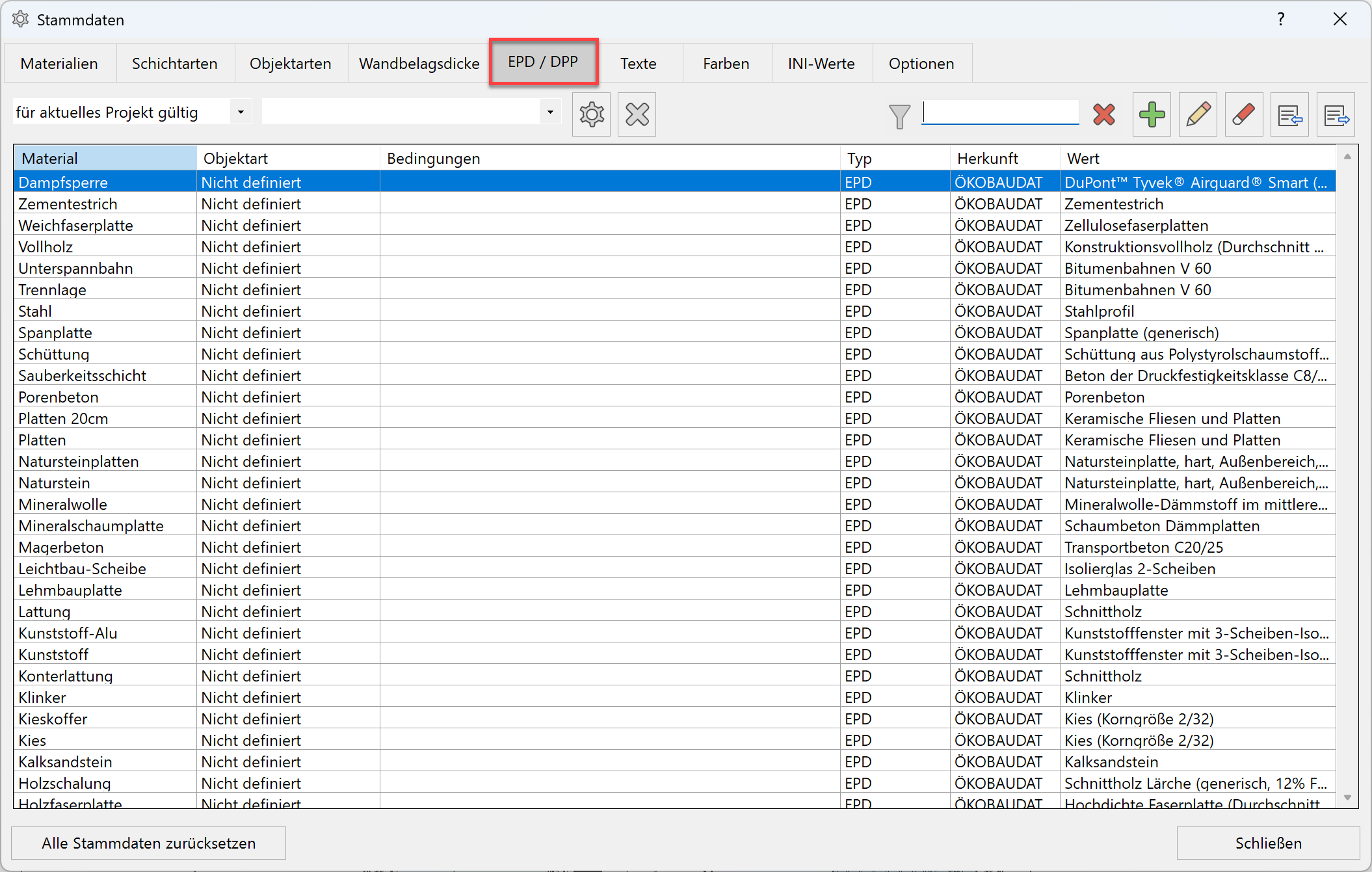The width and height of the screenshot is (1372, 872).
Task: Switch to the Schichtarten tab
Action: pyautogui.click(x=175, y=64)
